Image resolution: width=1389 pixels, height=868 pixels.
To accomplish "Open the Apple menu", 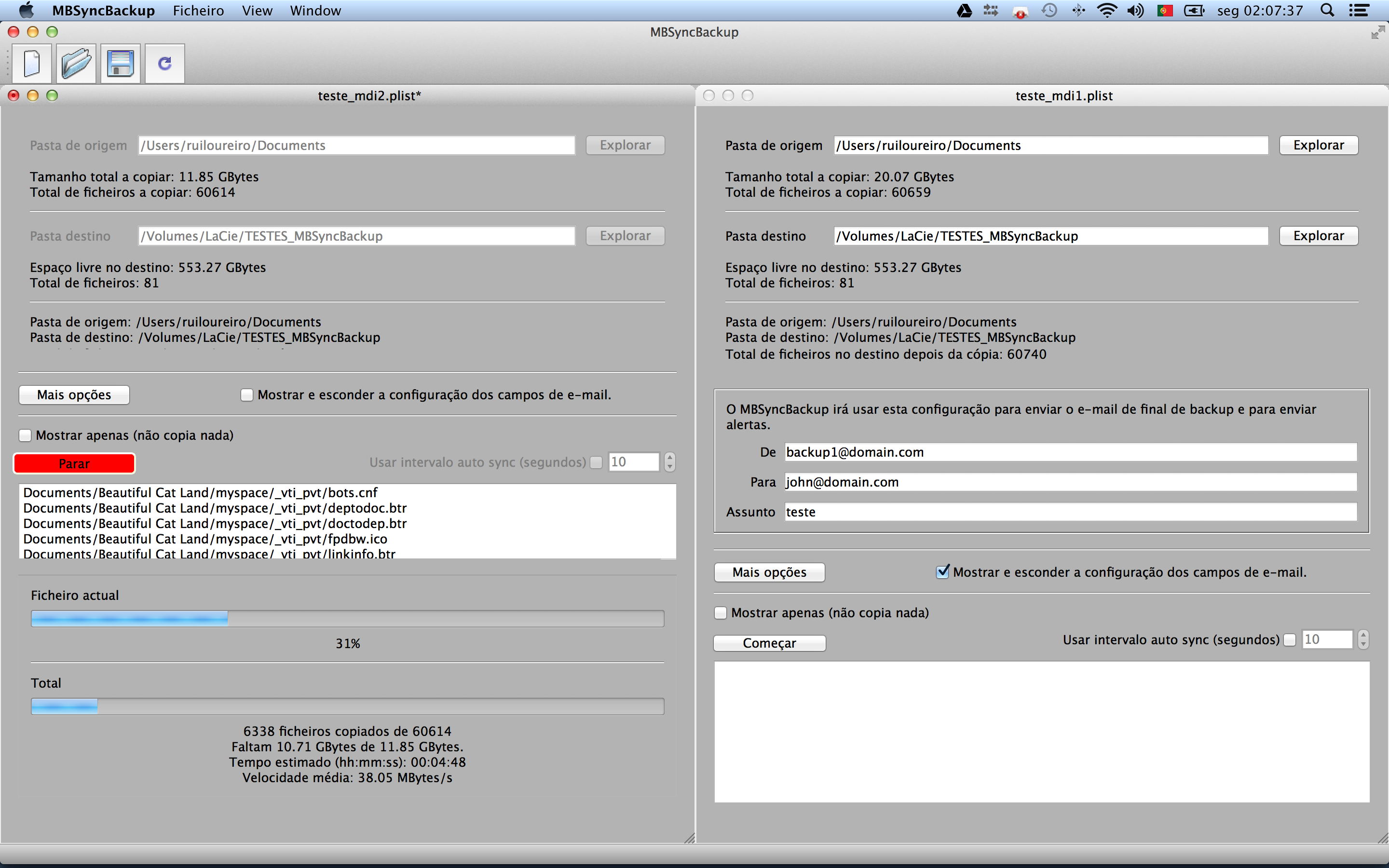I will click(27, 10).
